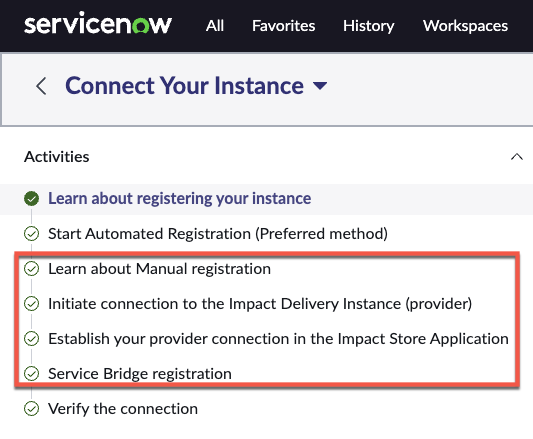This screenshot has width=533, height=439.
Task: Click checkmark beside Learn about Manual registration
Action: pos(32,269)
